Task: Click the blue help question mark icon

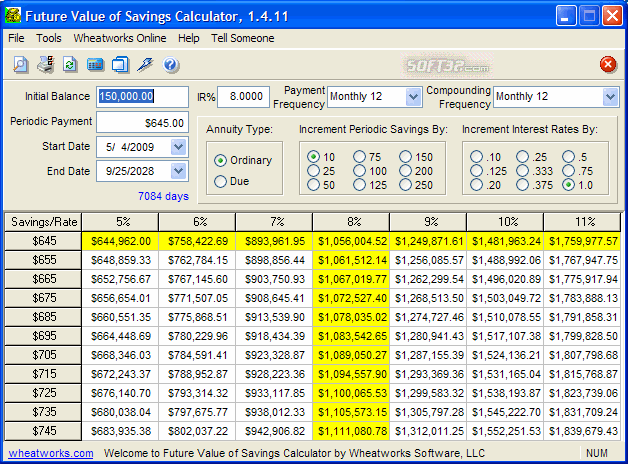Action: tap(171, 64)
